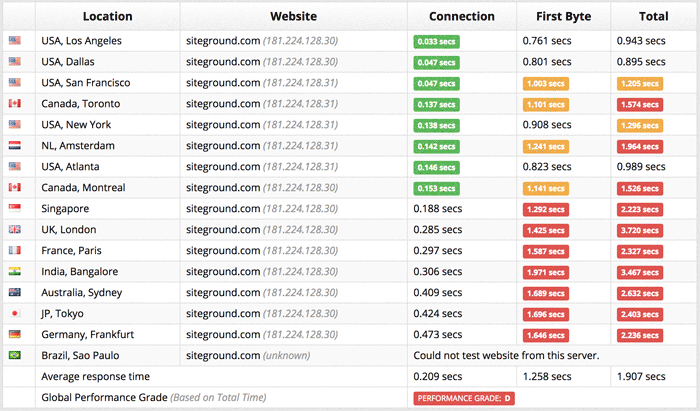Click the green 0.153 secs connection badge
The image size is (700, 411).
tap(436, 189)
